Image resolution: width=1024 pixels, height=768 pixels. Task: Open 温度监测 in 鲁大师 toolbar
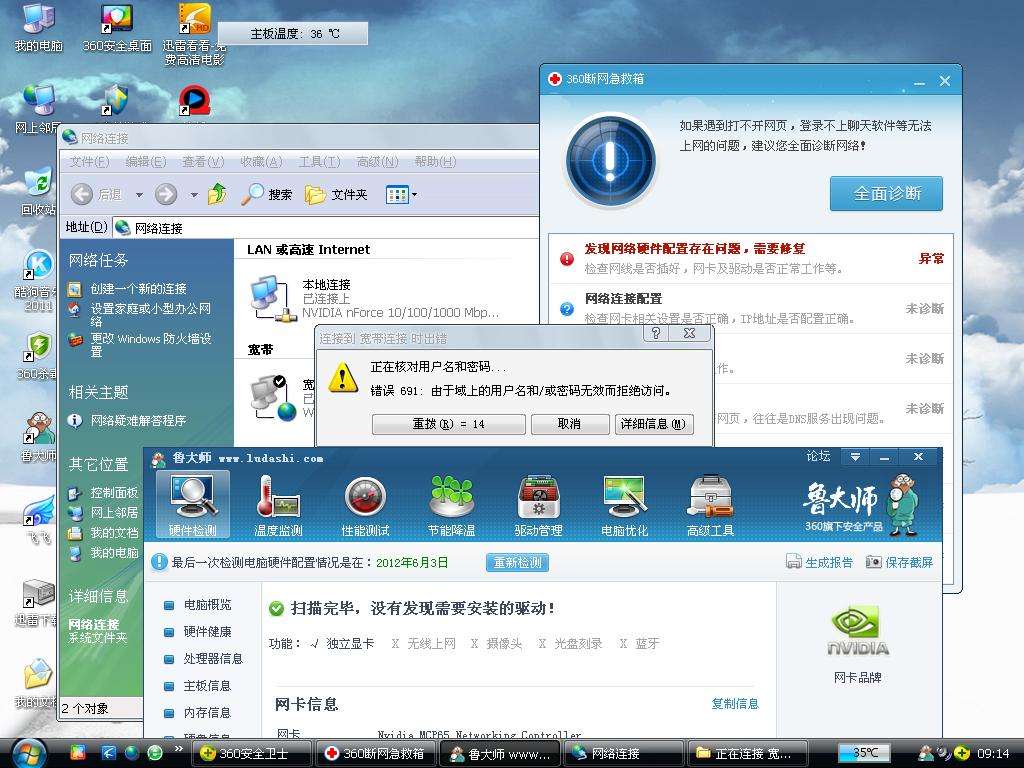tap(280, 503)
